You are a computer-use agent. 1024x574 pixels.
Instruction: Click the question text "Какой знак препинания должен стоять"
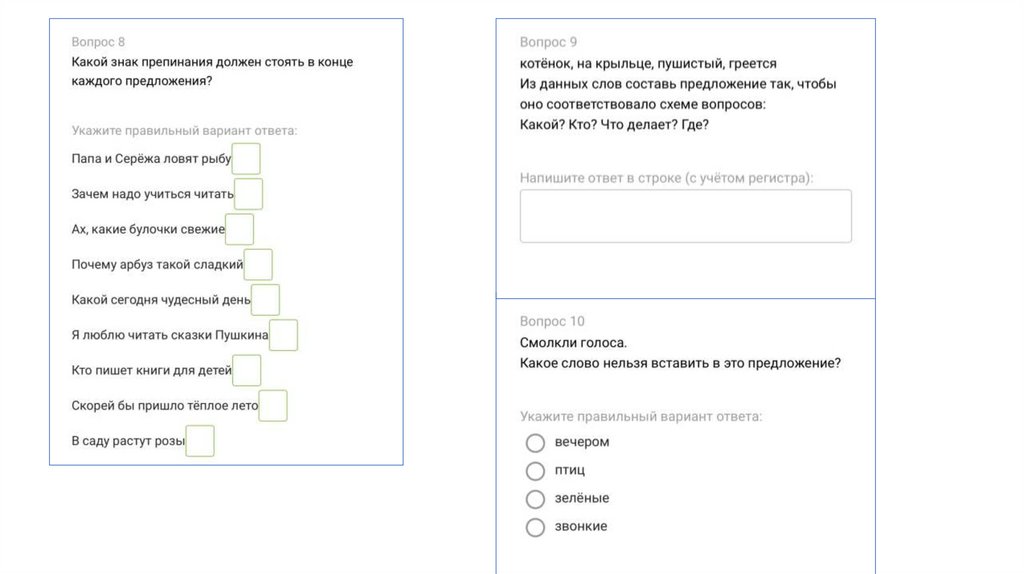tap(212, 62)
